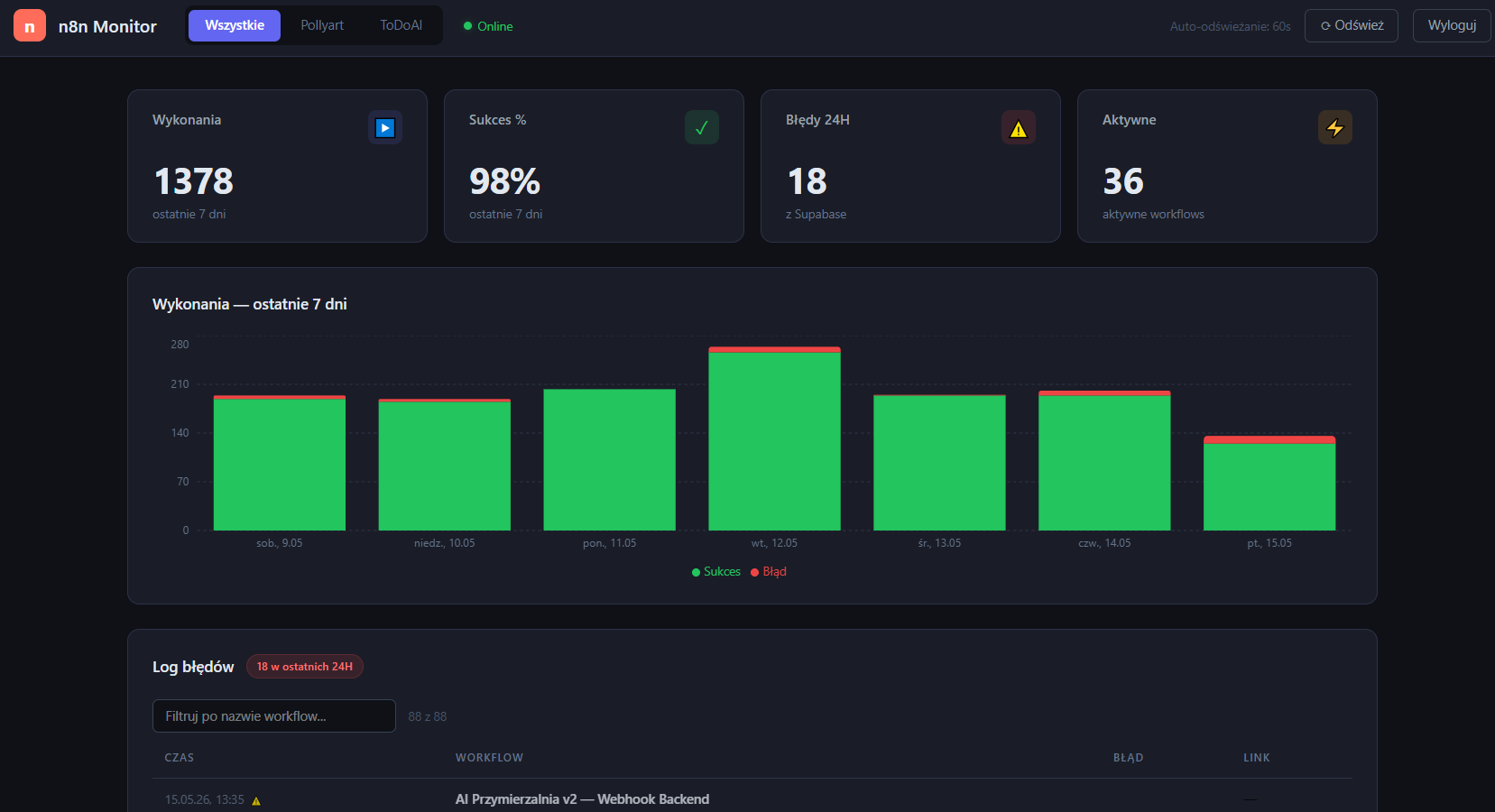
Task: Log out using the Wyloguj button
Action: point(1452,25)
